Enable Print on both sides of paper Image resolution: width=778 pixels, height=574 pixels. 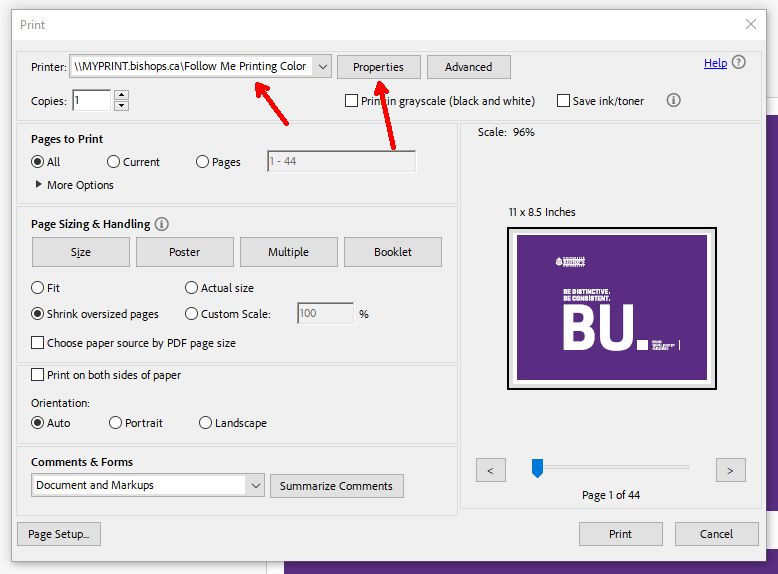[x=38, y=375]
